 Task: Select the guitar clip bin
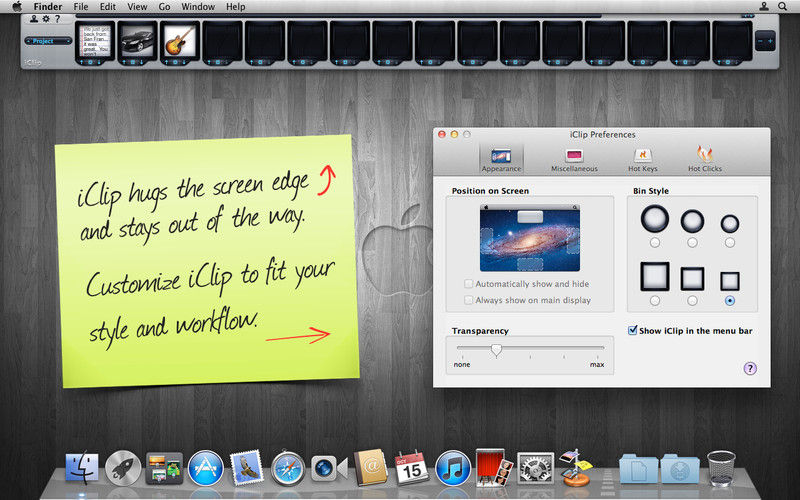(180, 41)
